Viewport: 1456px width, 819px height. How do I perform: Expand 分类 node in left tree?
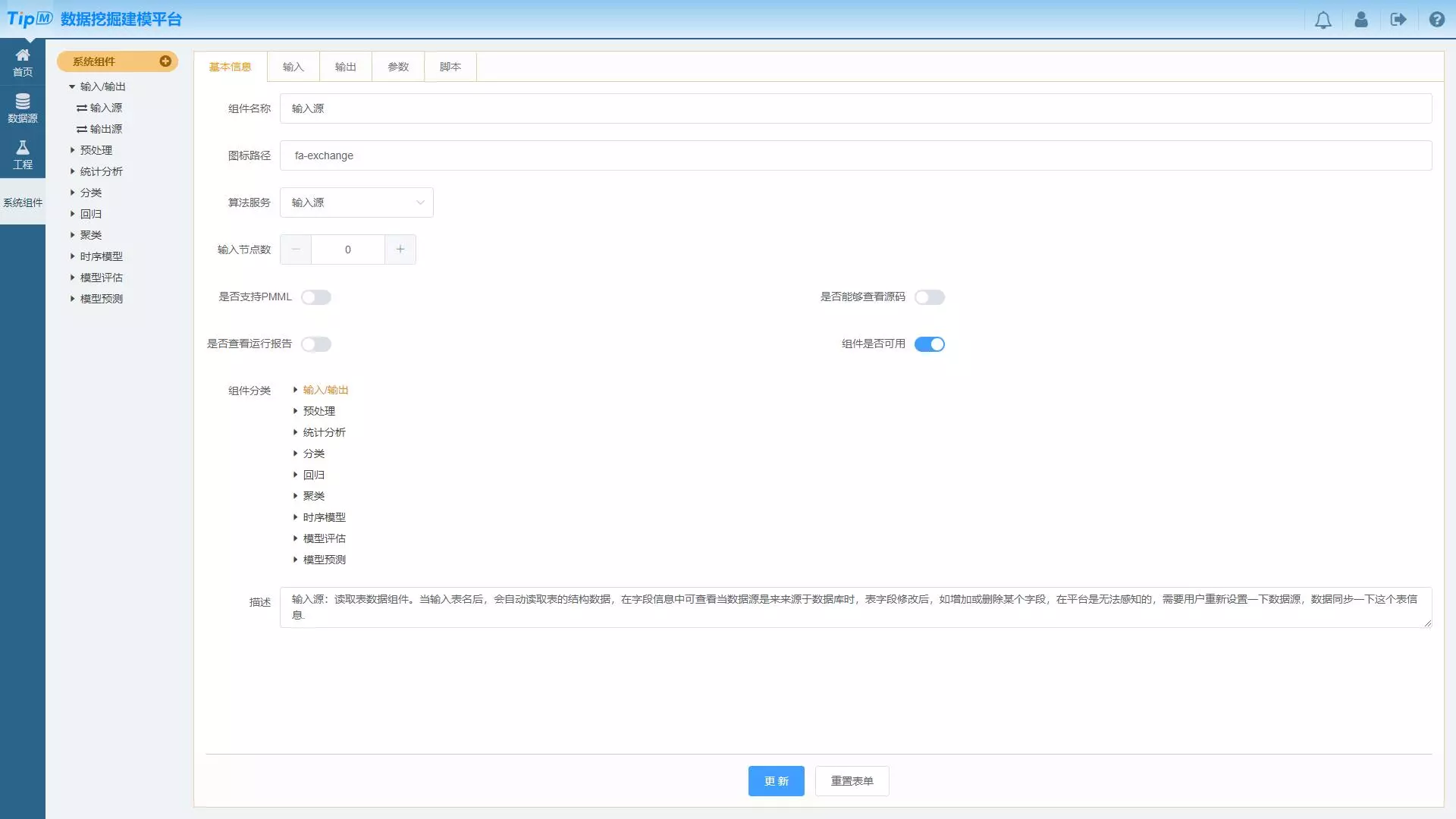coord(72,193)
